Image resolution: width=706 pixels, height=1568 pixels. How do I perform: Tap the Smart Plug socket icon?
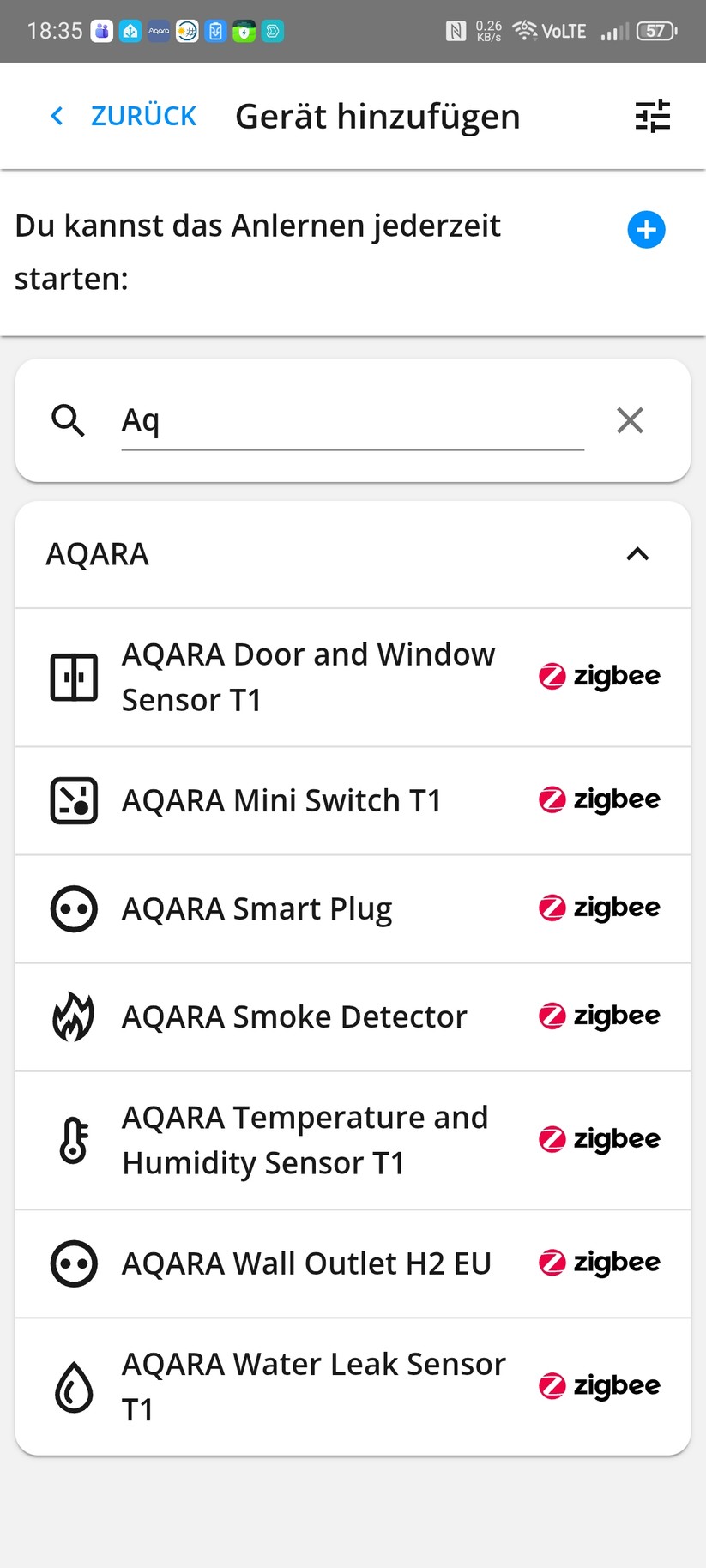74,908
